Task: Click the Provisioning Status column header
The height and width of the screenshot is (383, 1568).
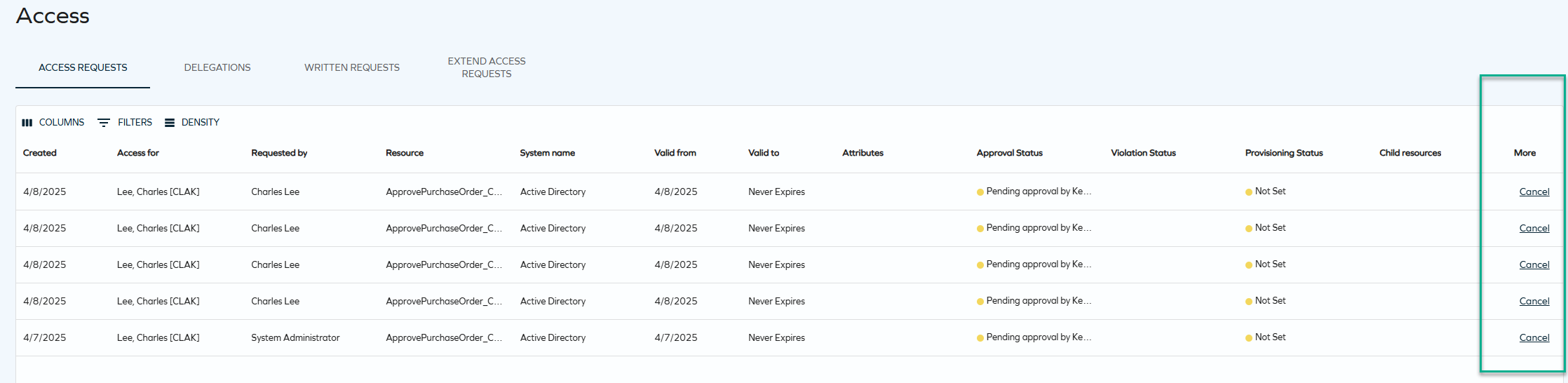Action: [x=1284, y=153]
